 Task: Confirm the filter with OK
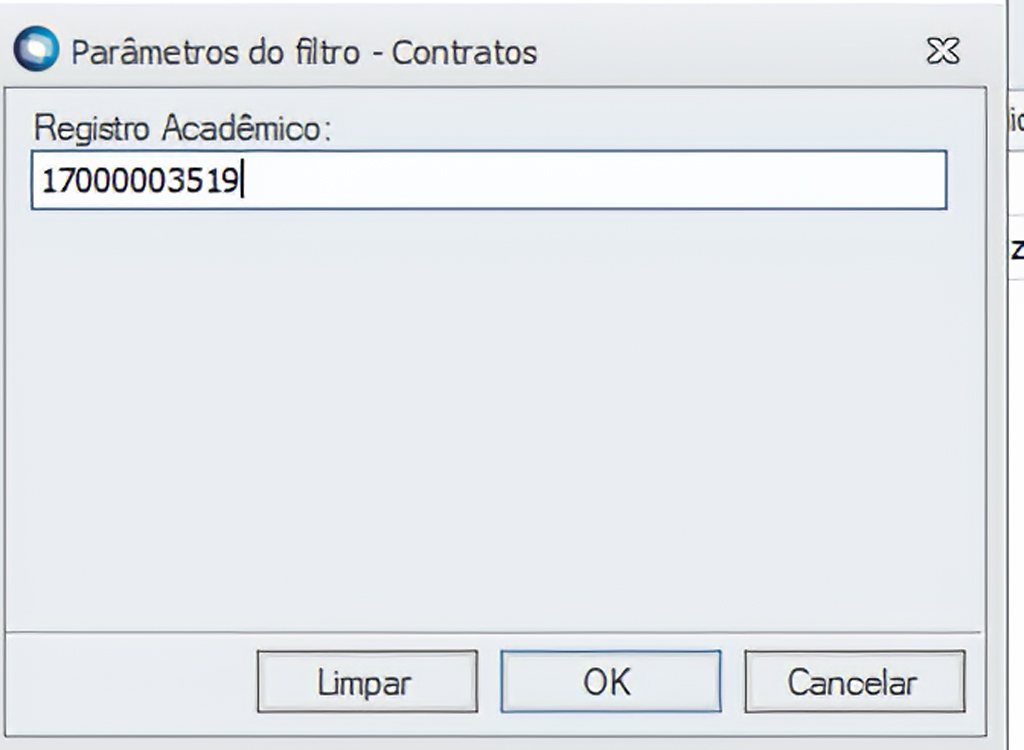(610, 682)
